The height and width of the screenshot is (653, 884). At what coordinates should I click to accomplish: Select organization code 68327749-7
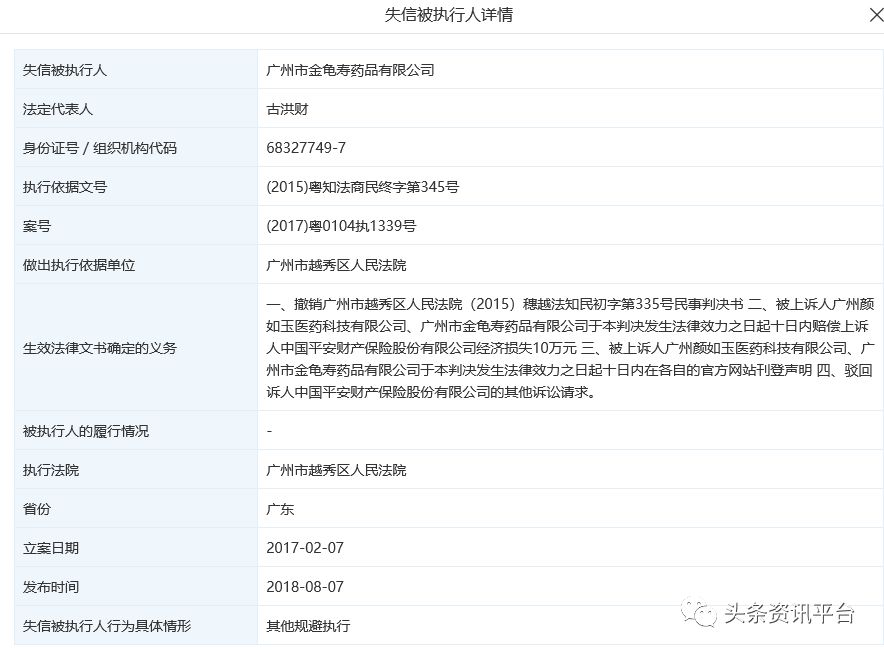click(x=306, y=148)
